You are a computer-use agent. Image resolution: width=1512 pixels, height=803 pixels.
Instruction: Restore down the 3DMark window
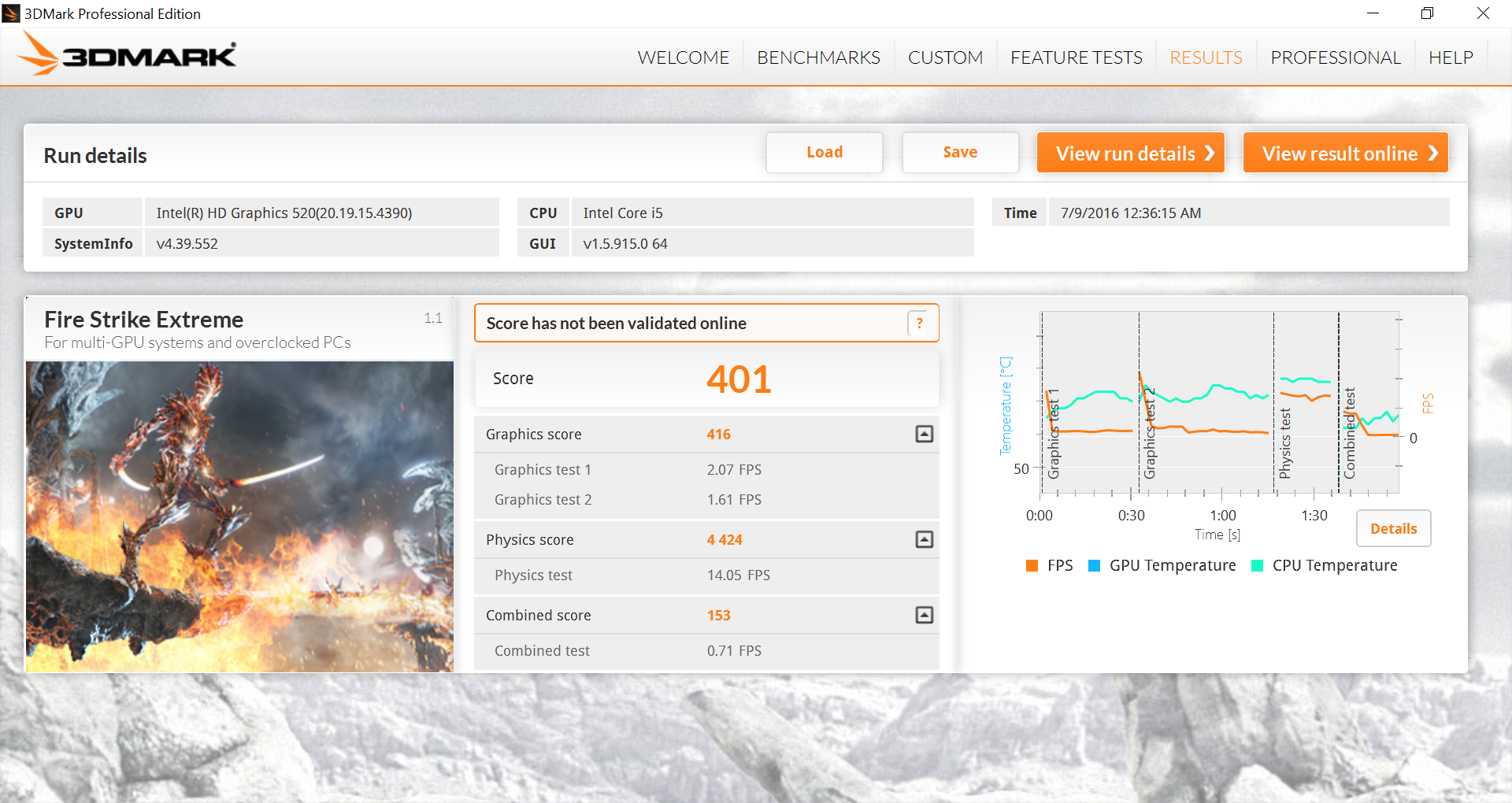tap(1427, 13)
